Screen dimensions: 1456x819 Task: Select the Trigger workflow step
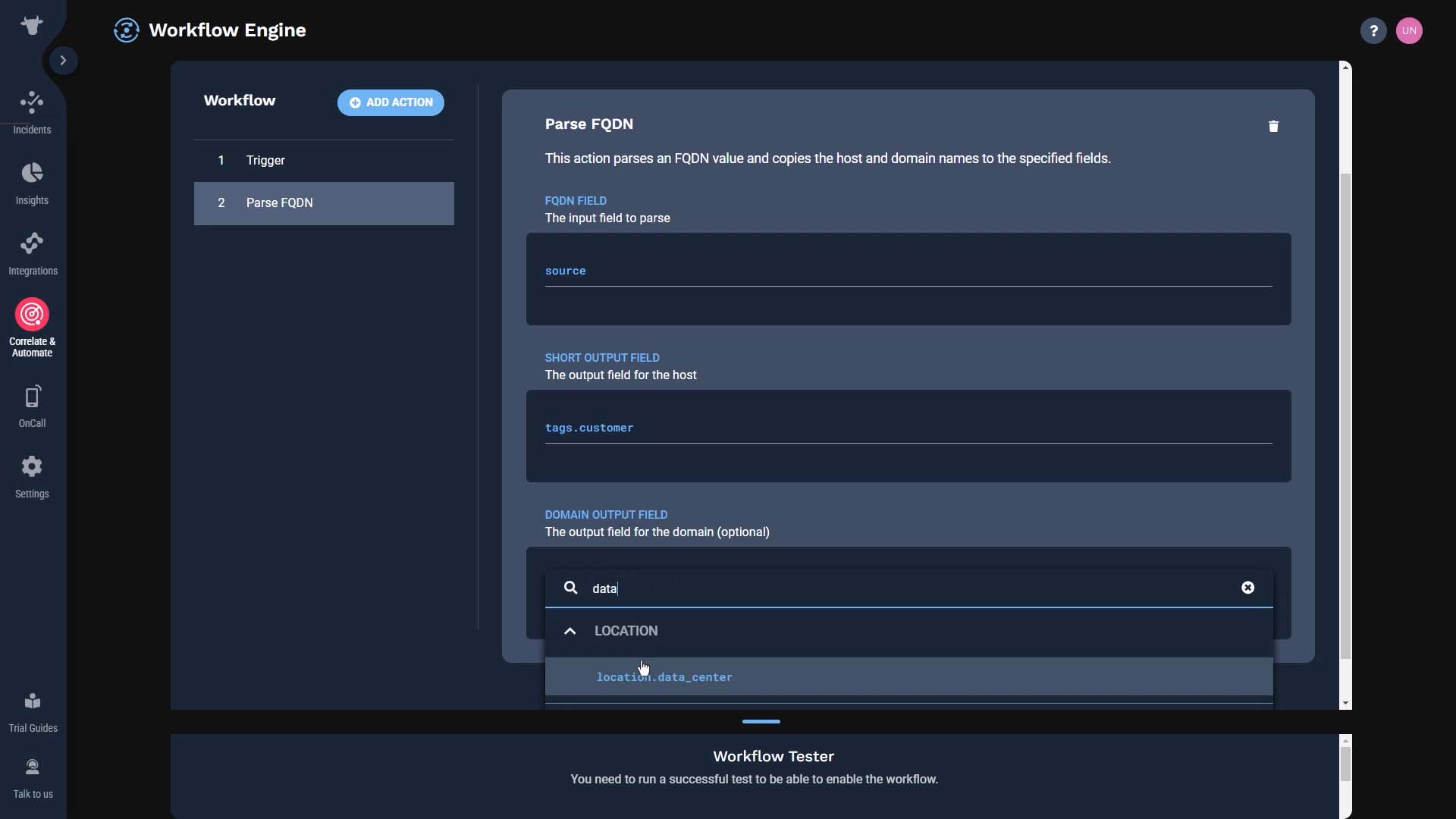(324, 161)
